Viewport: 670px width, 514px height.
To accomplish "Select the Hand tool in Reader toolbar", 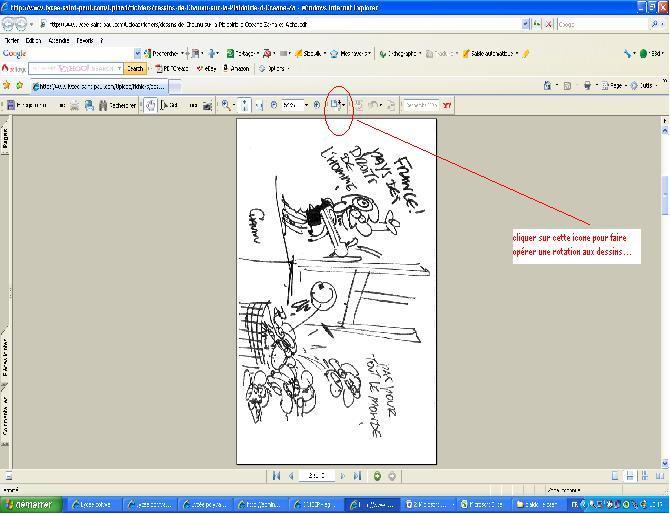I will (150, 105).
